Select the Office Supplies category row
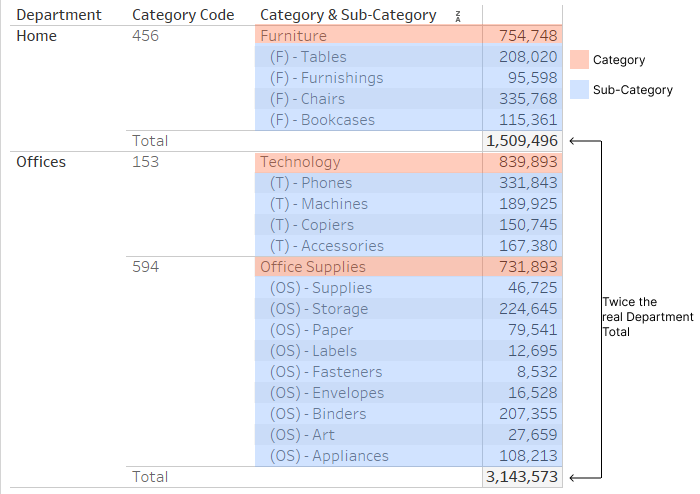Image resolution: width=700 pixels, height=494 pixels. click(408, 267)
